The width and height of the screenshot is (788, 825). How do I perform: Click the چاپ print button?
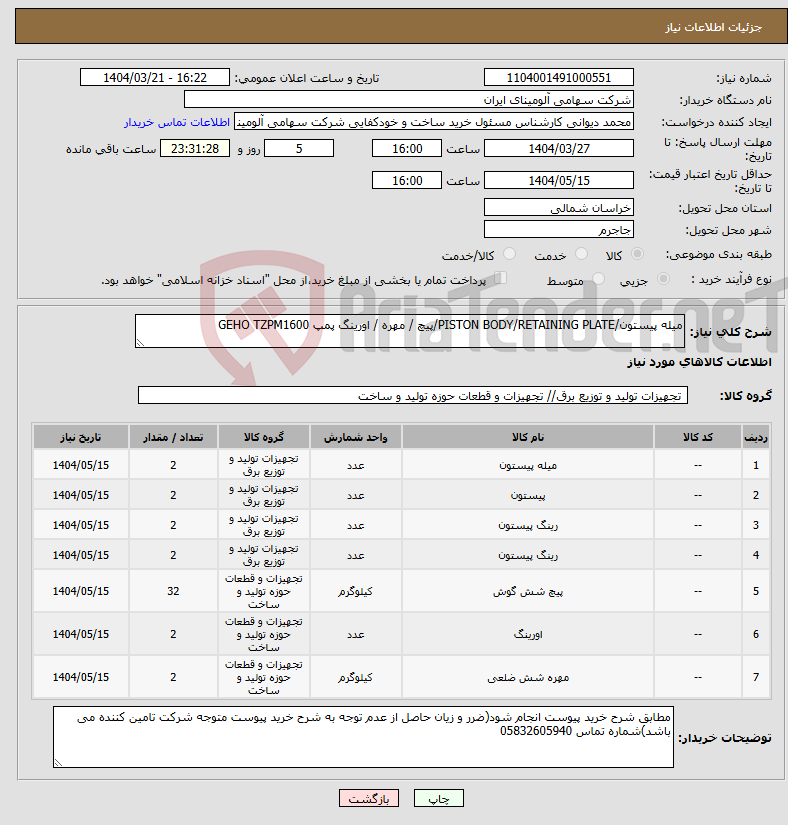tap(439, 798)
